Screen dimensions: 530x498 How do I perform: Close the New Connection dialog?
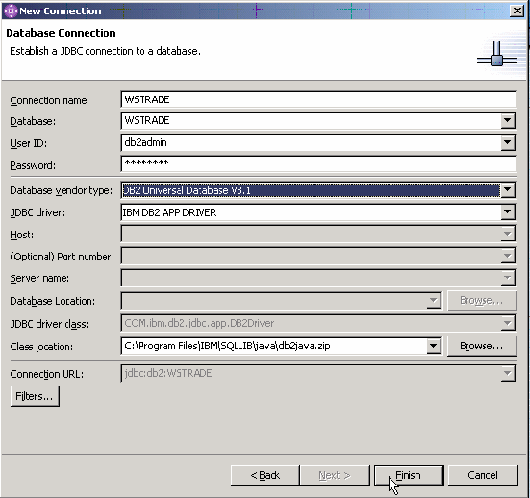click(x=517, y=11)
